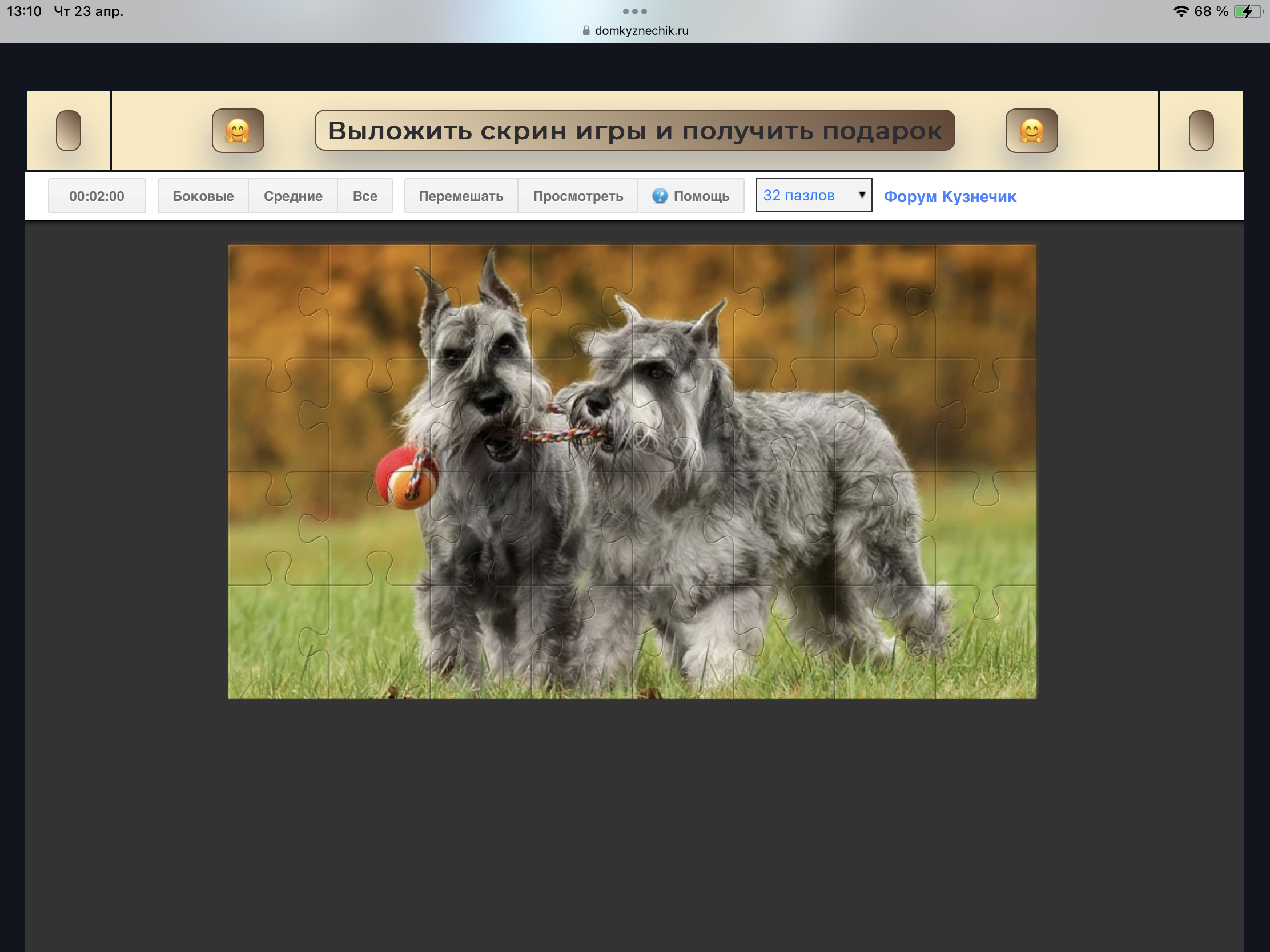This screenshot has width=1270, height=952.
Task: Click the right rounded scroll knob
Action: [1200, 131]
